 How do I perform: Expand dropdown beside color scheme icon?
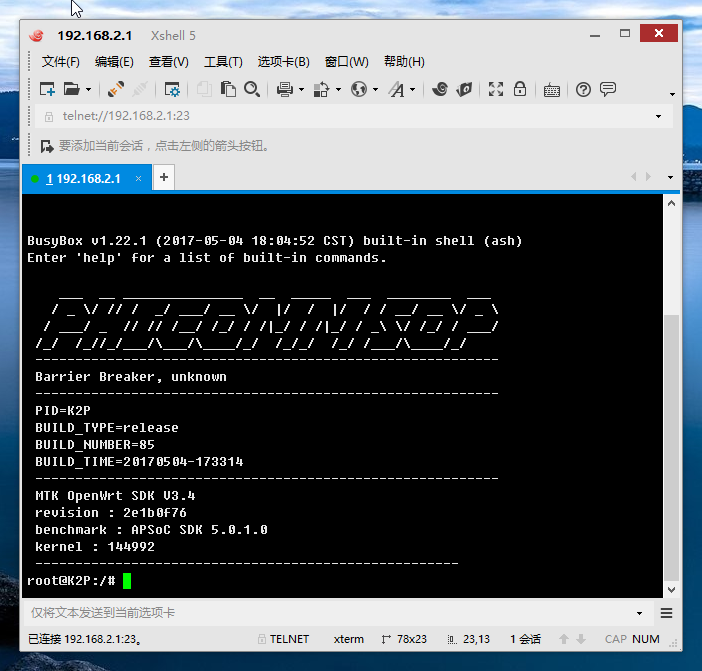[338, 90]
